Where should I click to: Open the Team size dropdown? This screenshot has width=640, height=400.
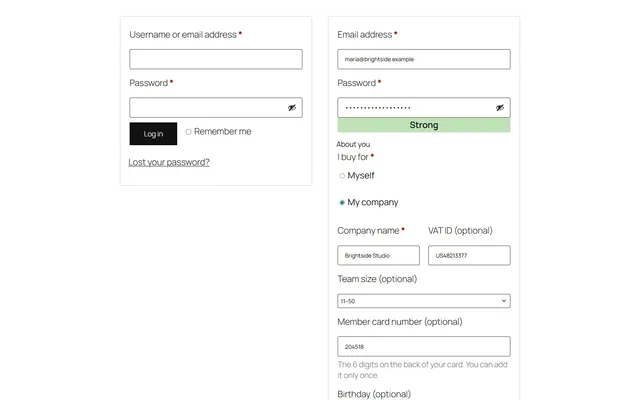(x=424, y=301)
